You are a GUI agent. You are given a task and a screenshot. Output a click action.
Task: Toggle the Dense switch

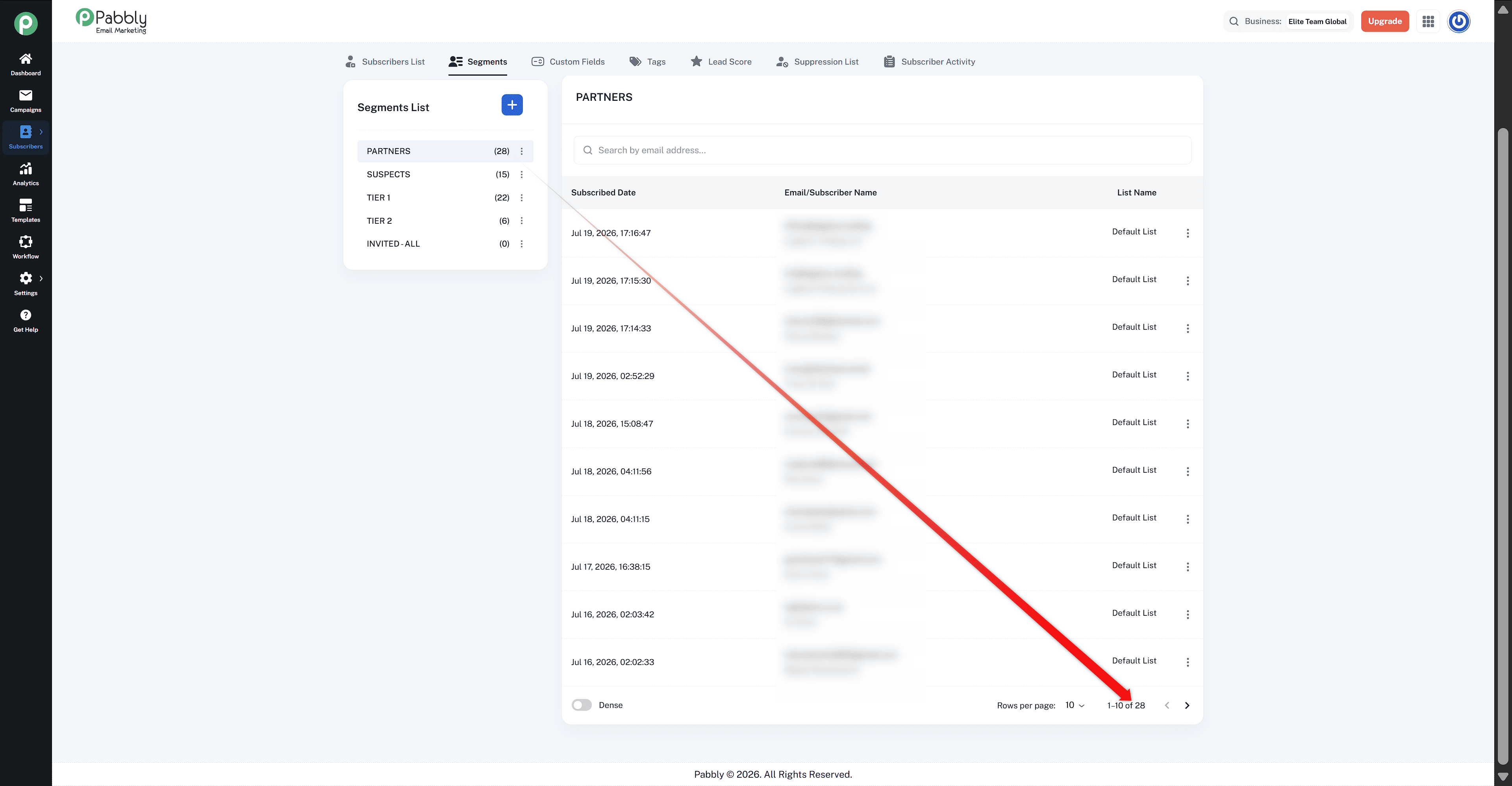582,705
